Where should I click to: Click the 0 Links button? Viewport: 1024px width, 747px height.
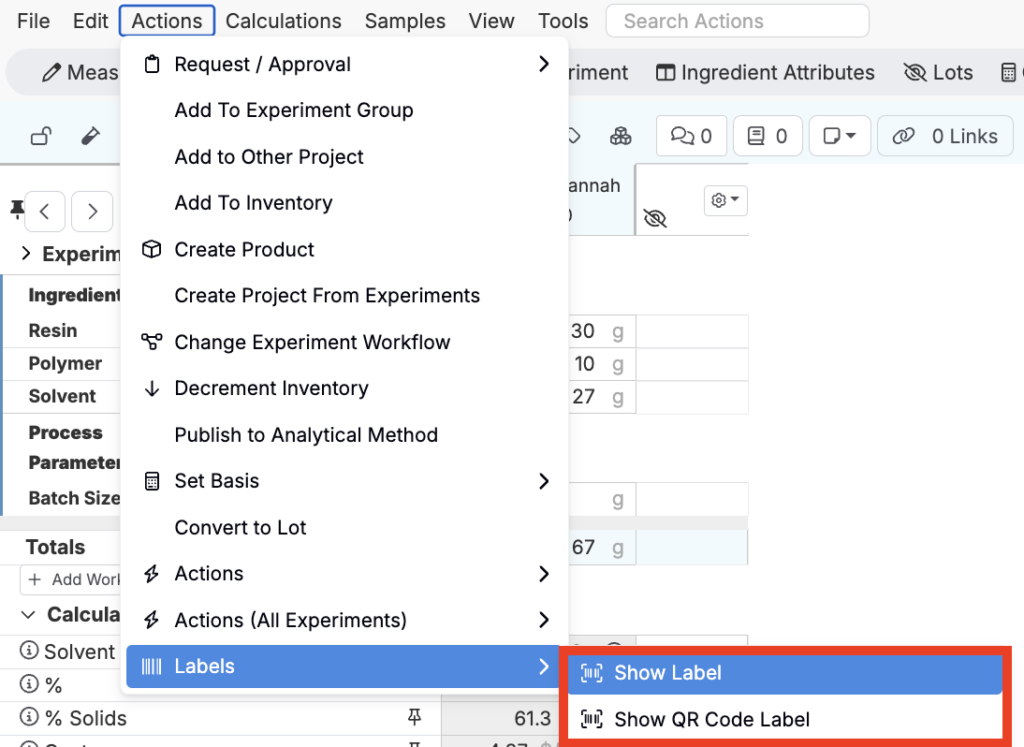946,137
